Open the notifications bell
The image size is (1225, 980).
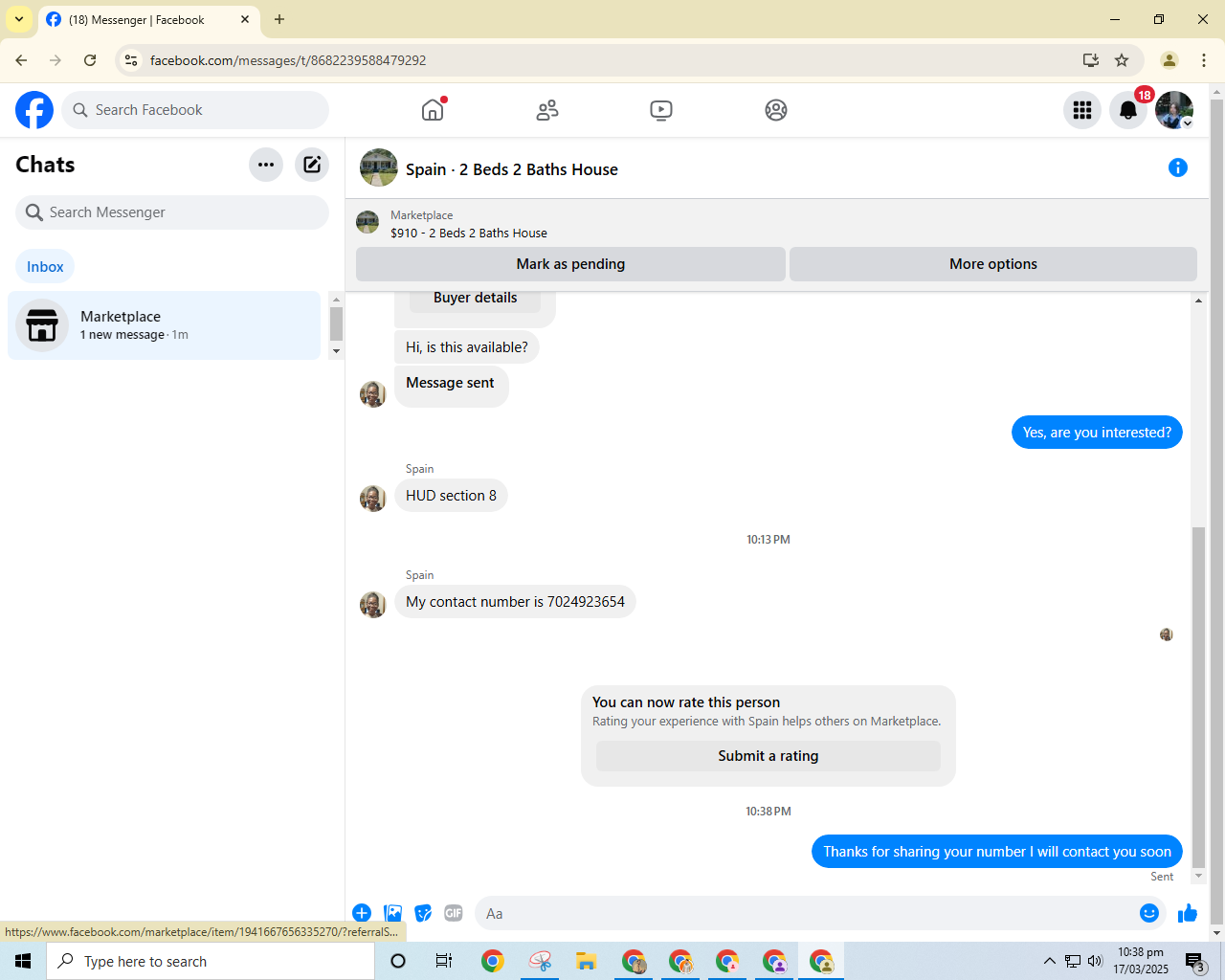click(x=1128, y=110)
